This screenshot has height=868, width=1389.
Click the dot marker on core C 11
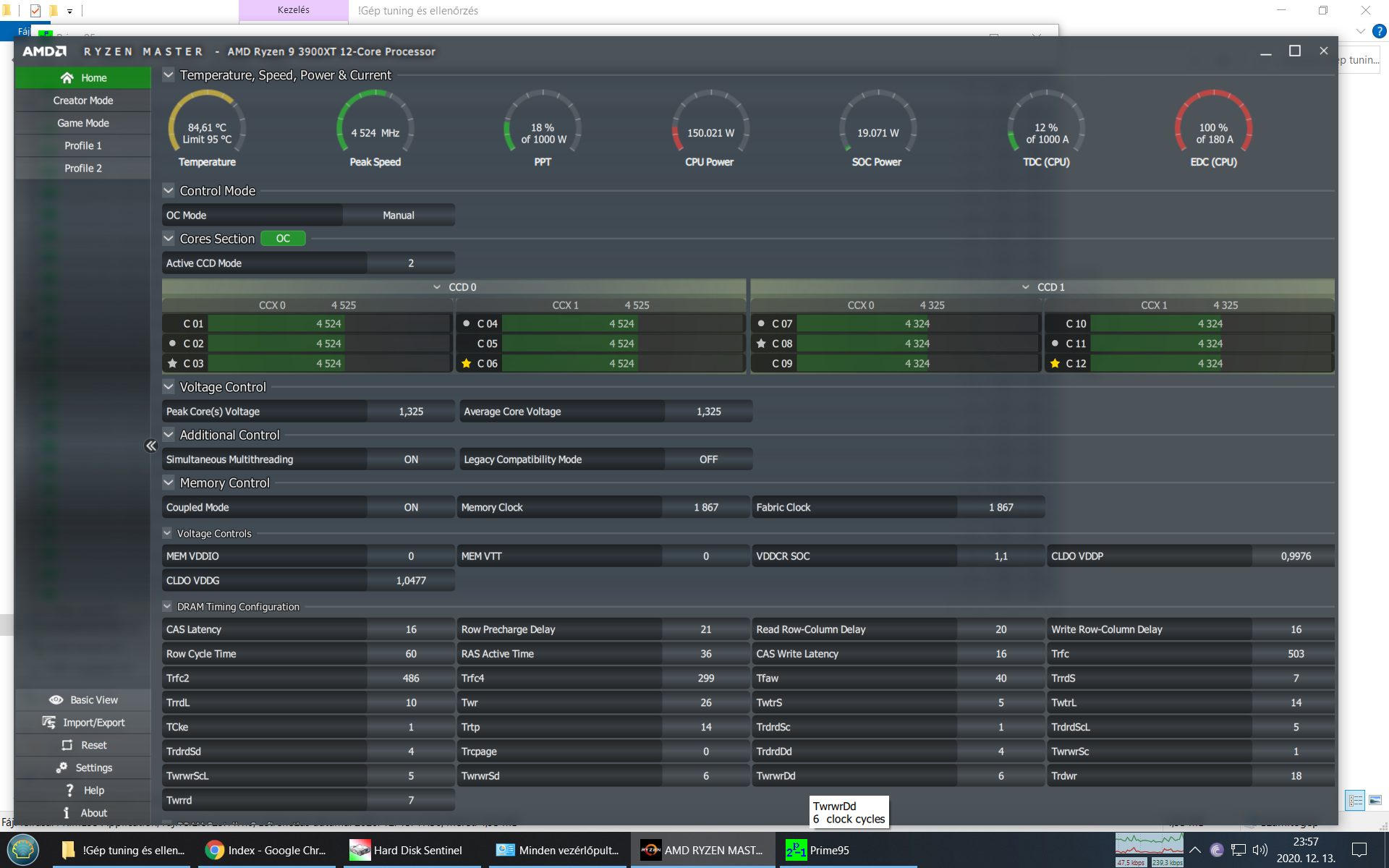pos(1055,343)
